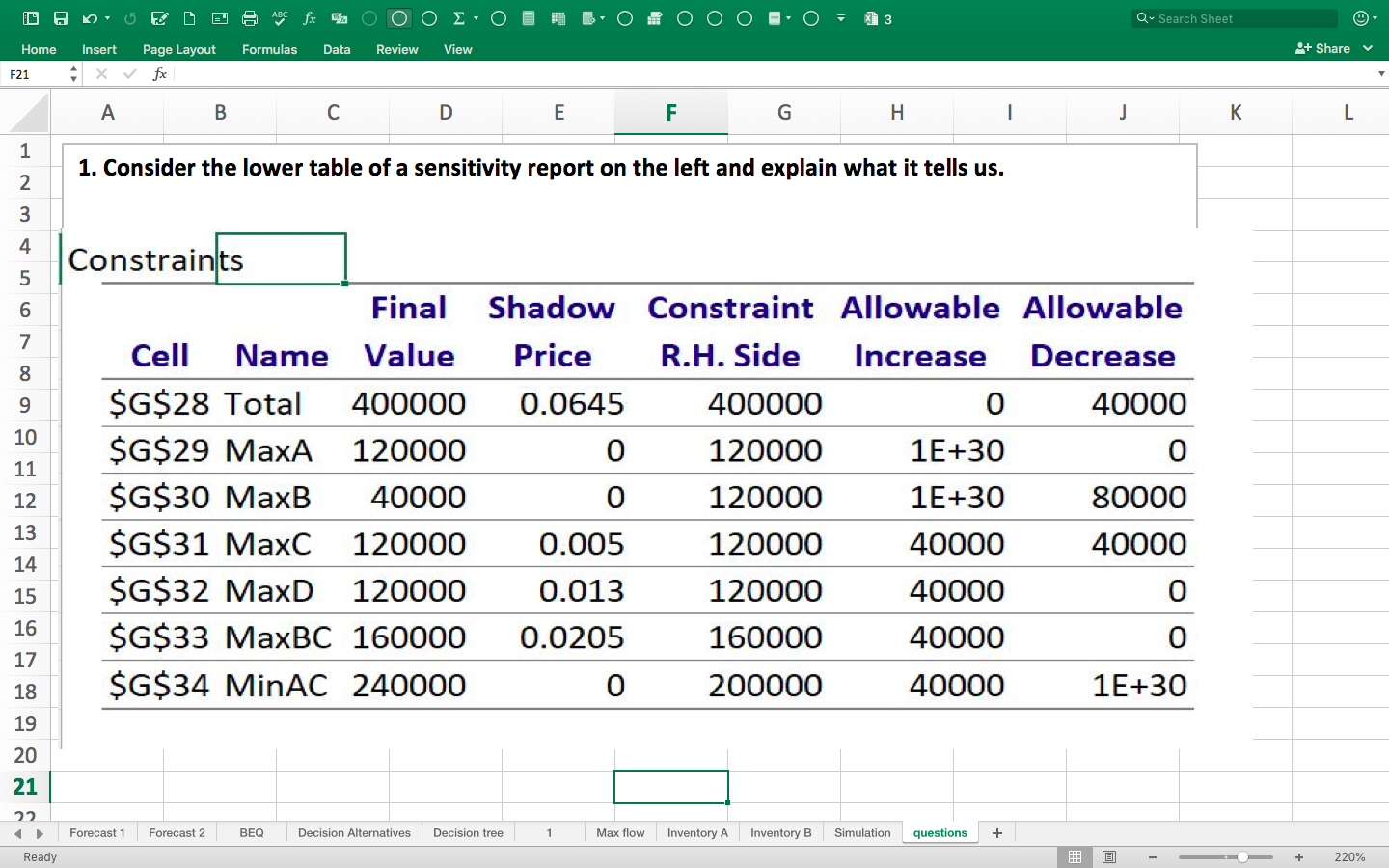Select column F header
Screen dimensions: 1389x868
click(x=671, y=113)
